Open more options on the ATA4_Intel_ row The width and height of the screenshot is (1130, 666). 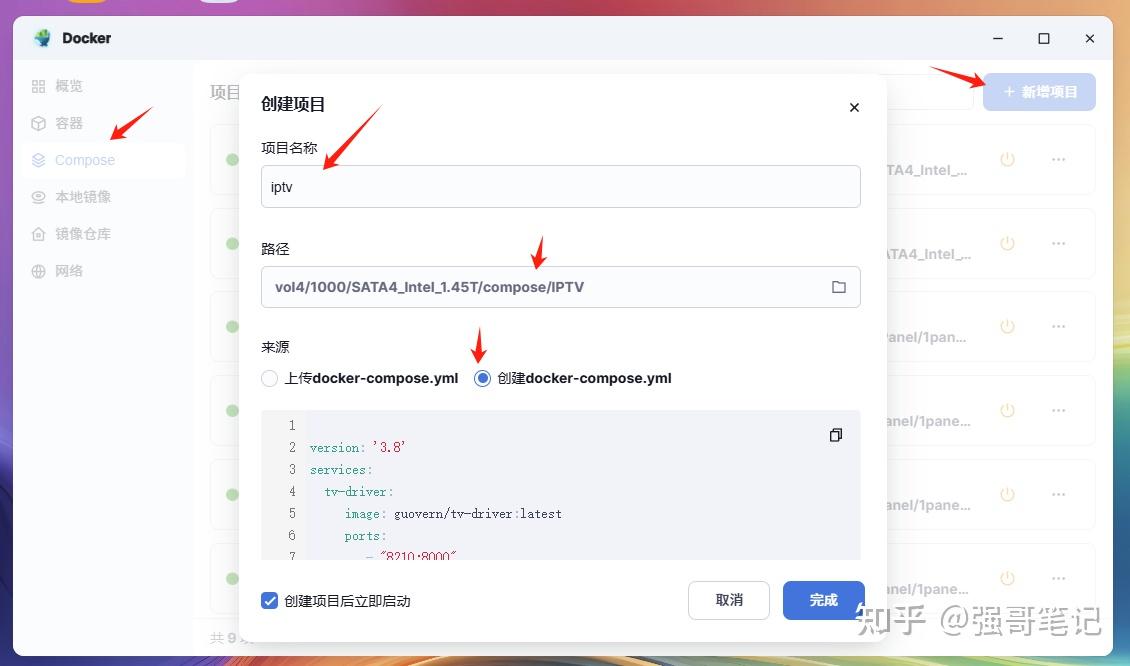coord(1058,244)
